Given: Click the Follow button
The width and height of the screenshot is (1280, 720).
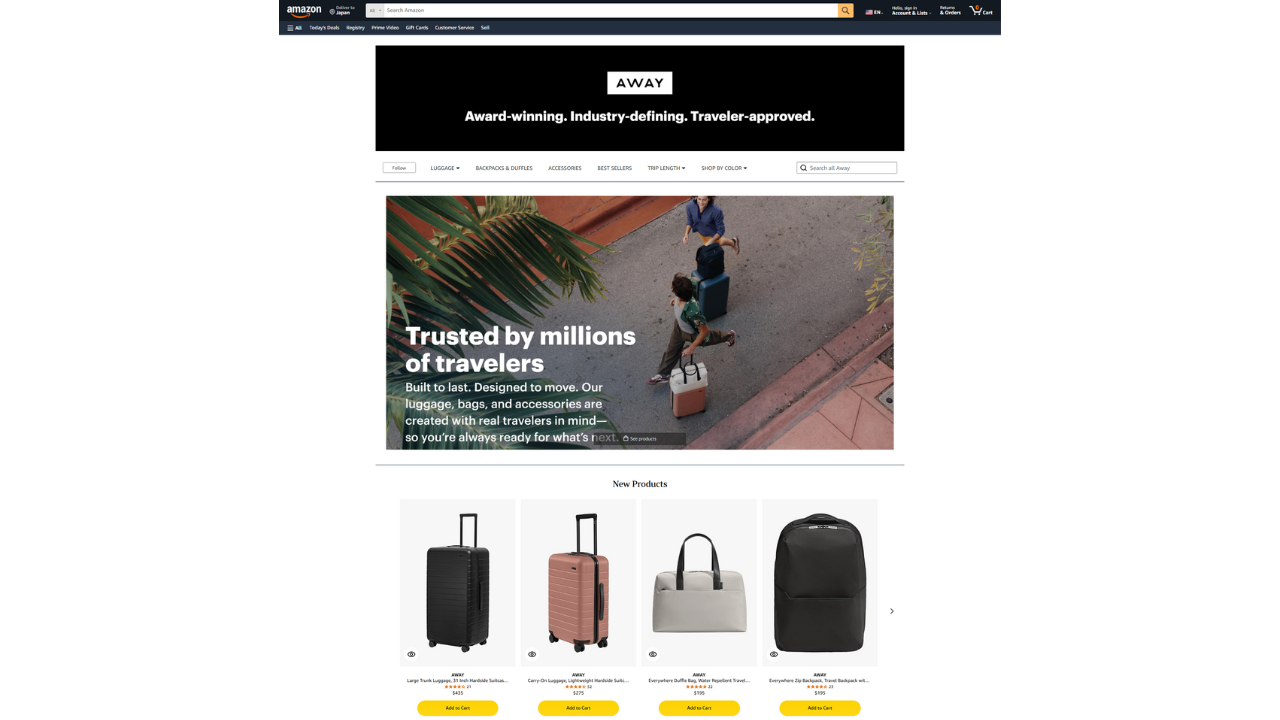Looking at the screenshot, I should click(399, 168).
